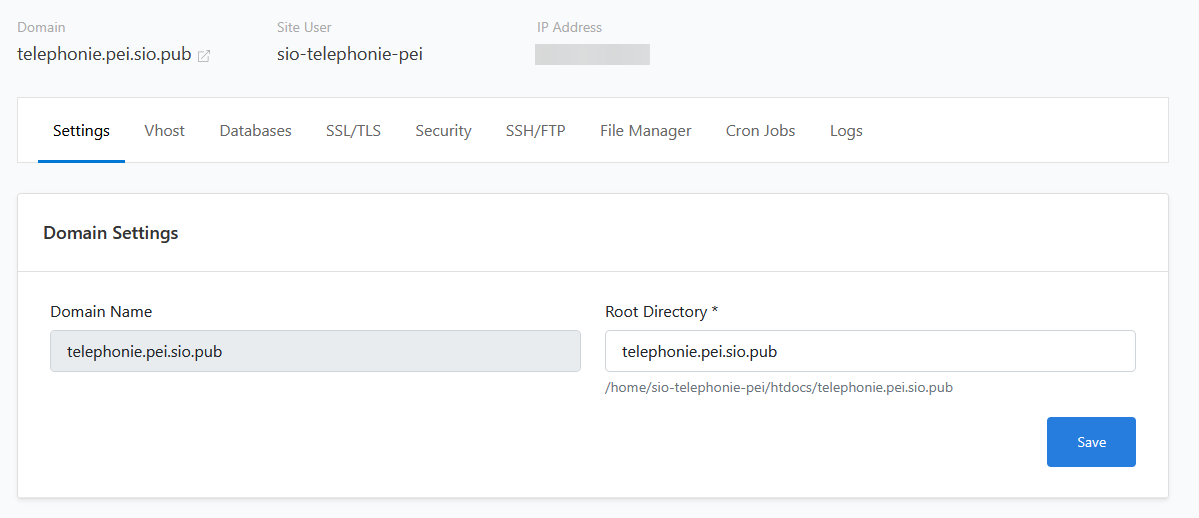Click the /home/sio-telephonie-pei/htdocs path hint
Image resolution: width=1199 pixels, height=518 pixels.
(x=778, y=387)
